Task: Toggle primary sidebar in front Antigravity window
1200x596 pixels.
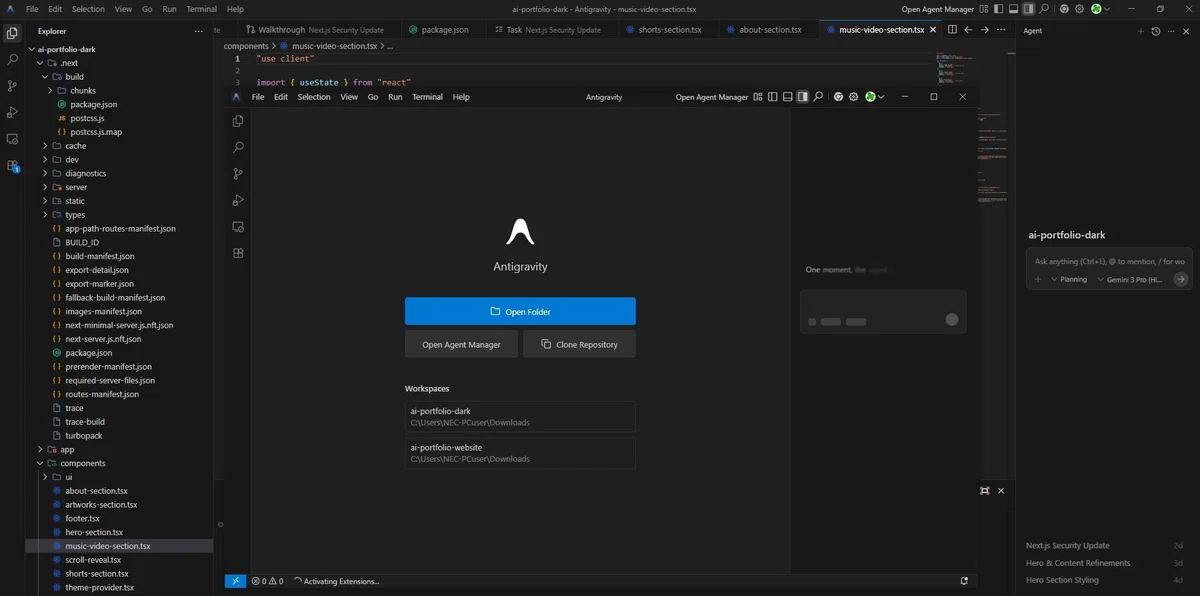Action: [773, 97]
